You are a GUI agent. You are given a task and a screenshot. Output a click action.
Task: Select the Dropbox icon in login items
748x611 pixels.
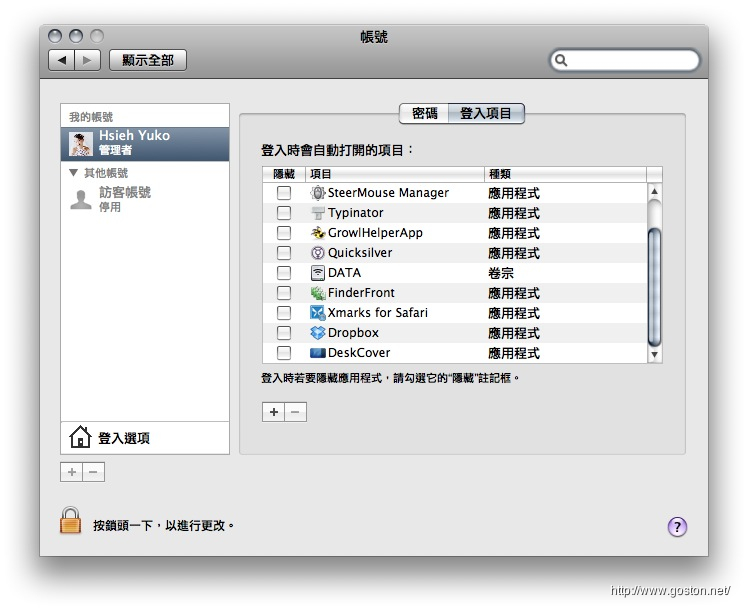pos(318,333)
